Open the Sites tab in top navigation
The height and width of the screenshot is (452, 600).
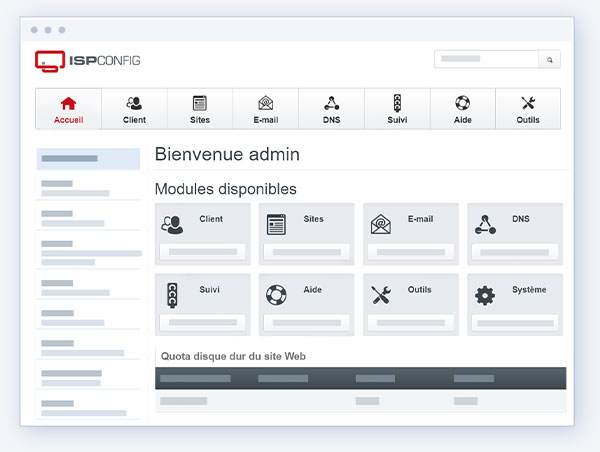coord(200,109)
